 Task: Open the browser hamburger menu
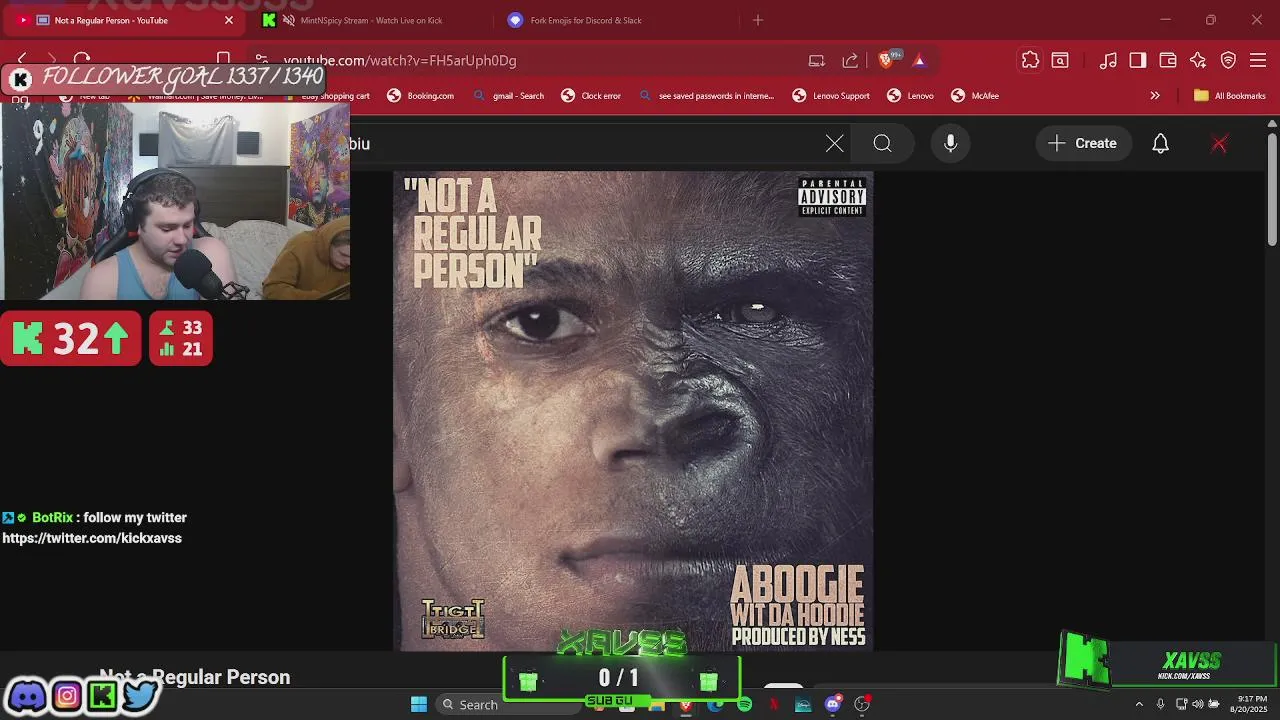[x=1259, y=60]
